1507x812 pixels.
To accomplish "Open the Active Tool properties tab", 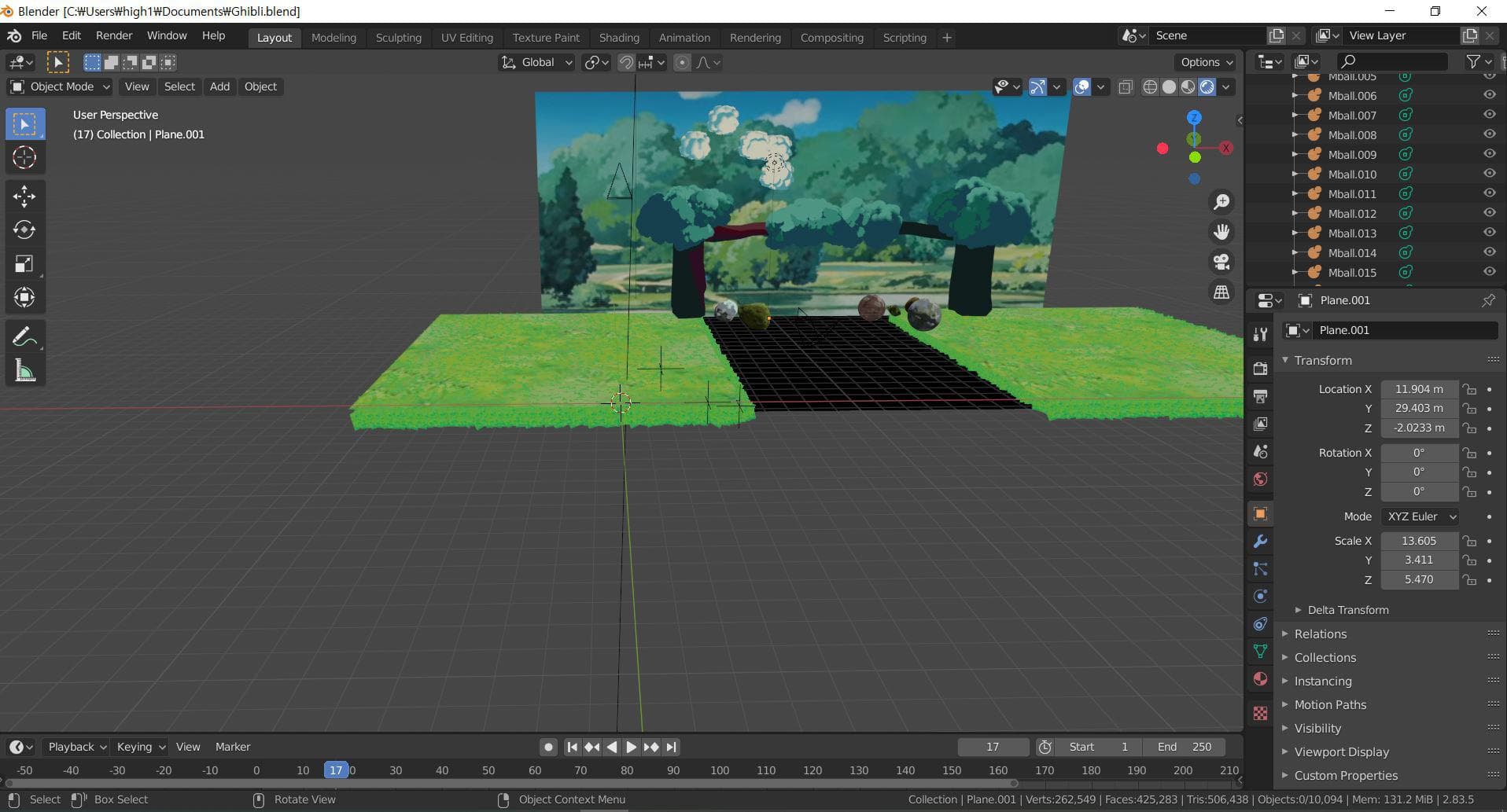I will (x=1261, y=334).
